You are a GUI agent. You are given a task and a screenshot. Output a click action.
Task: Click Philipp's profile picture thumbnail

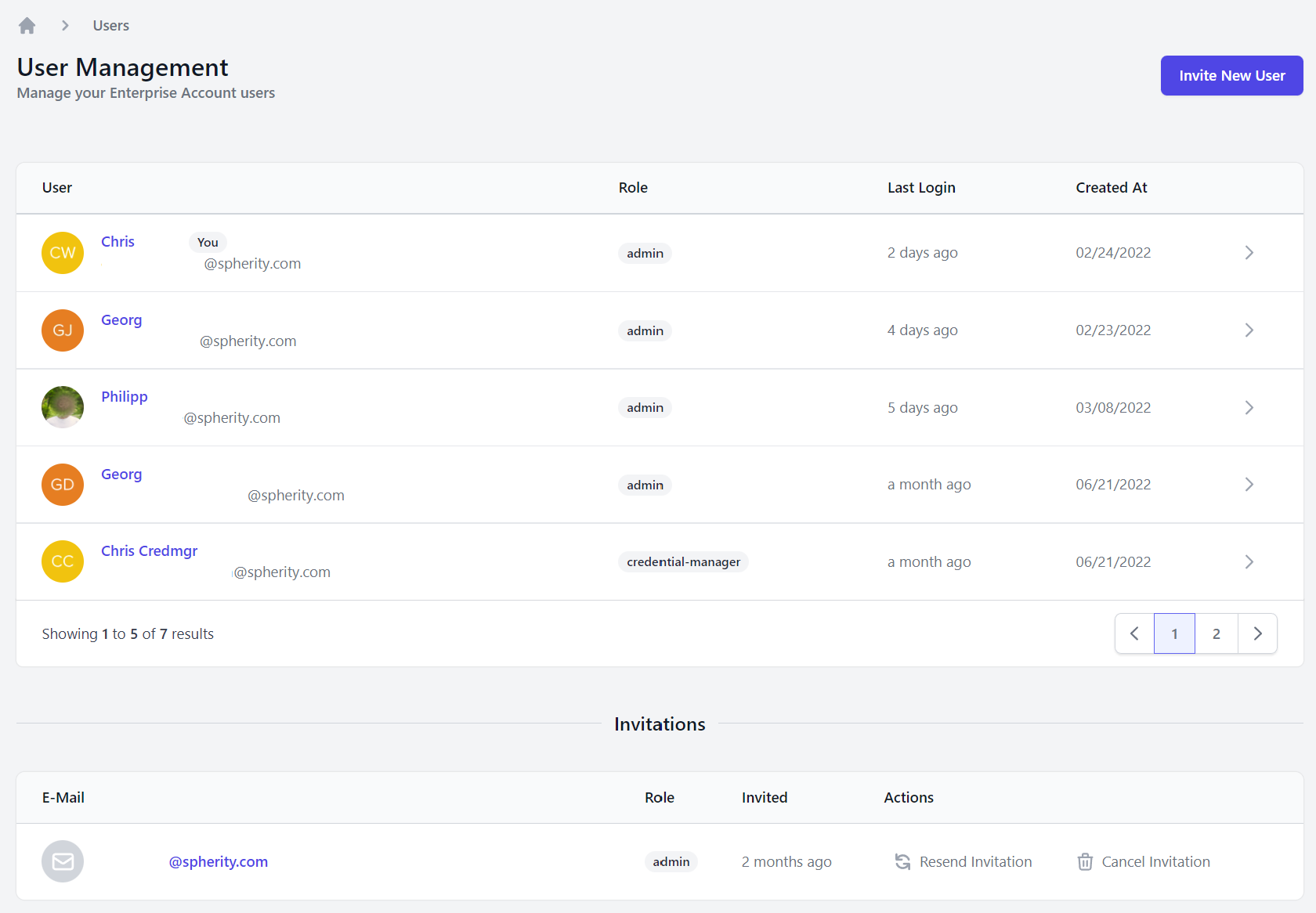click(62, 407)
